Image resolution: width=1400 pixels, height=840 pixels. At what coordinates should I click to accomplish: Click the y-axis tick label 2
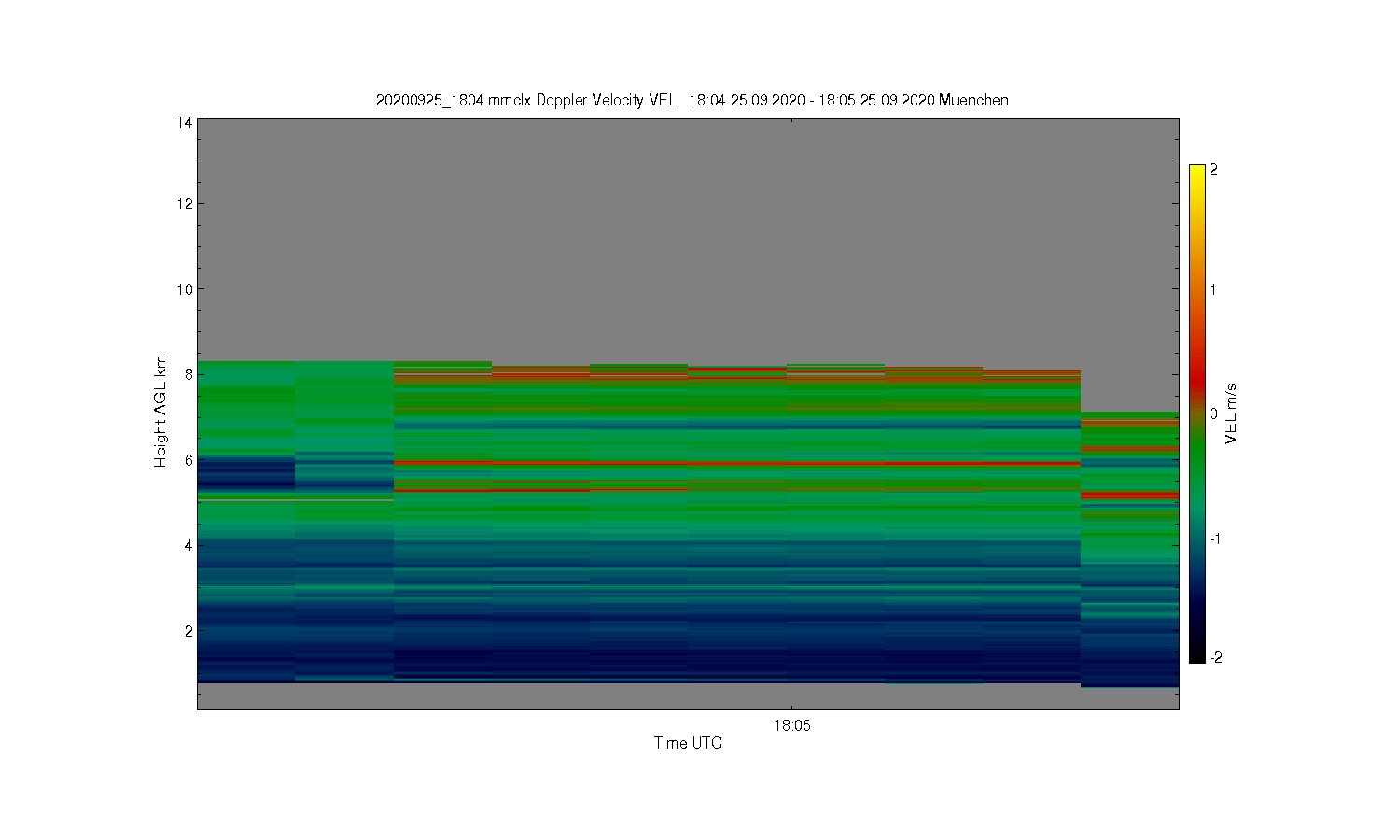189,631
